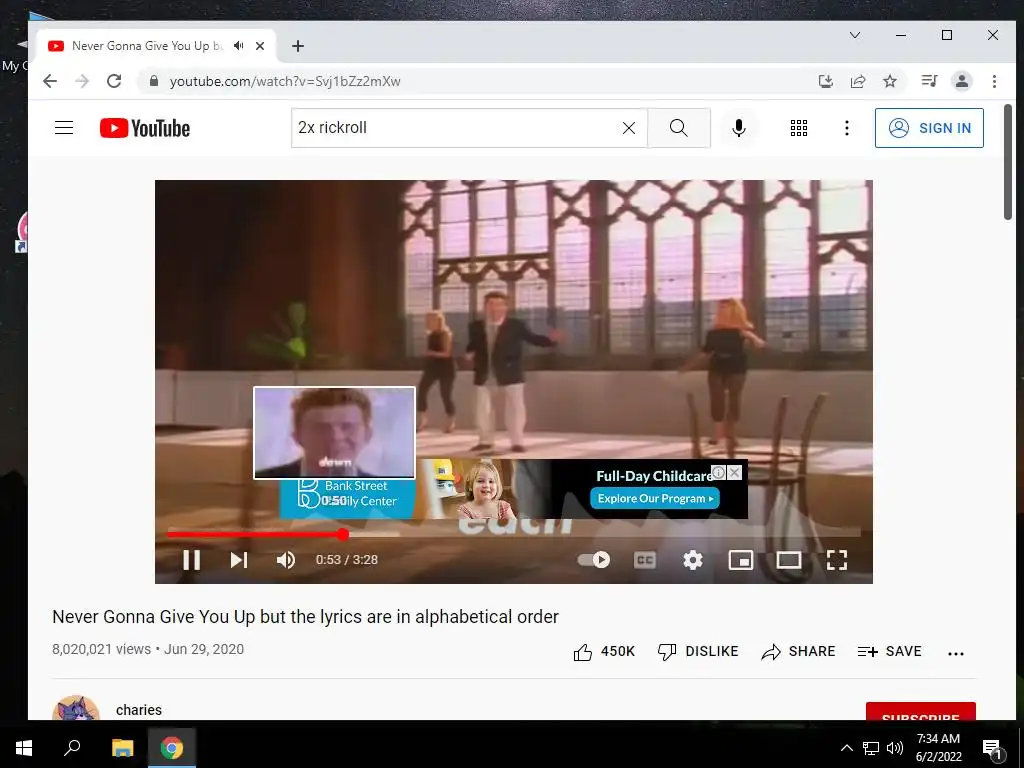Open more actions ellipsis below video
1024x768 pixels.
coord(955,653)
